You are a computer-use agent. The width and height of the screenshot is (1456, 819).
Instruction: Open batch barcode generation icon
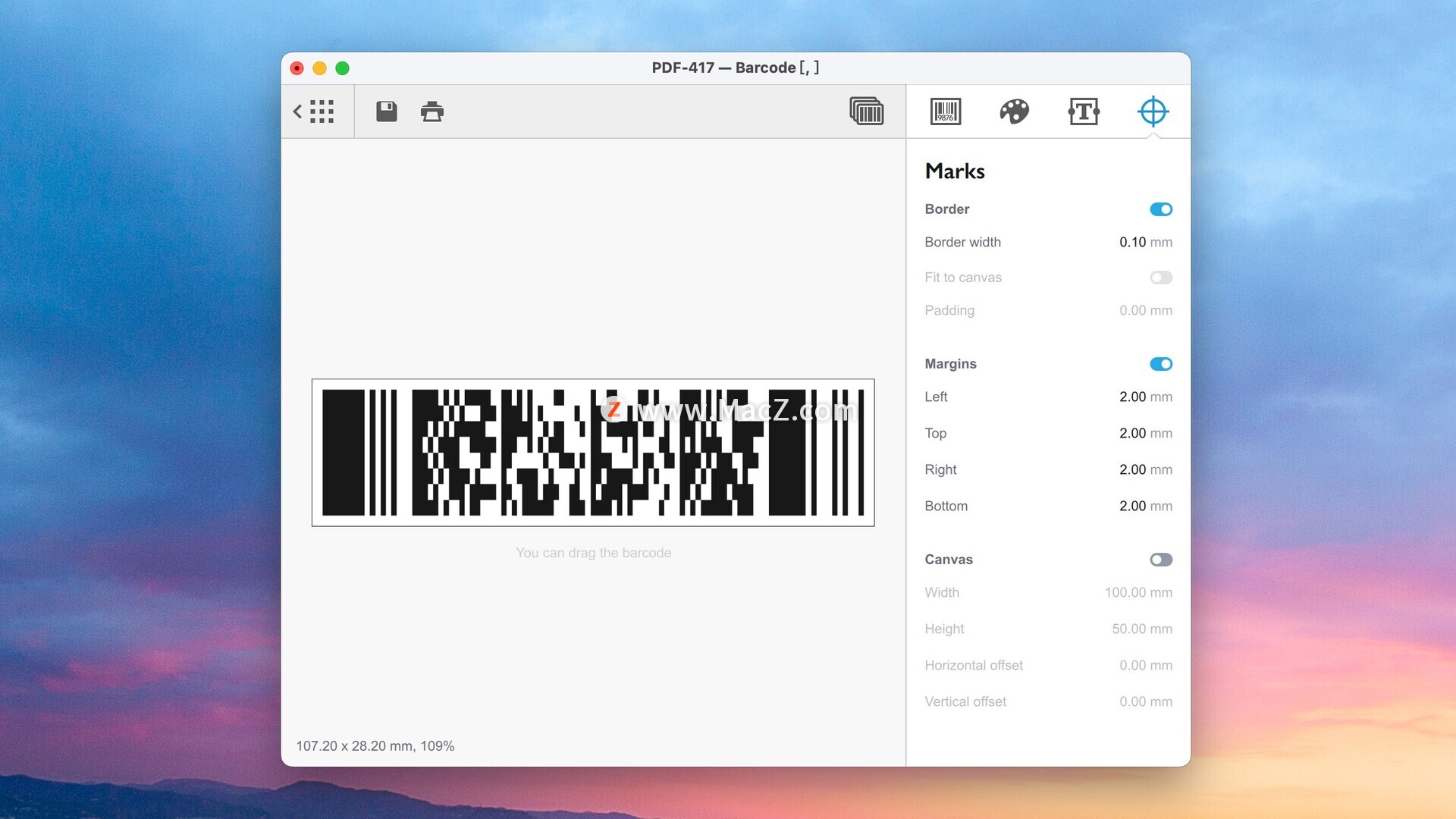pos(867,111)
